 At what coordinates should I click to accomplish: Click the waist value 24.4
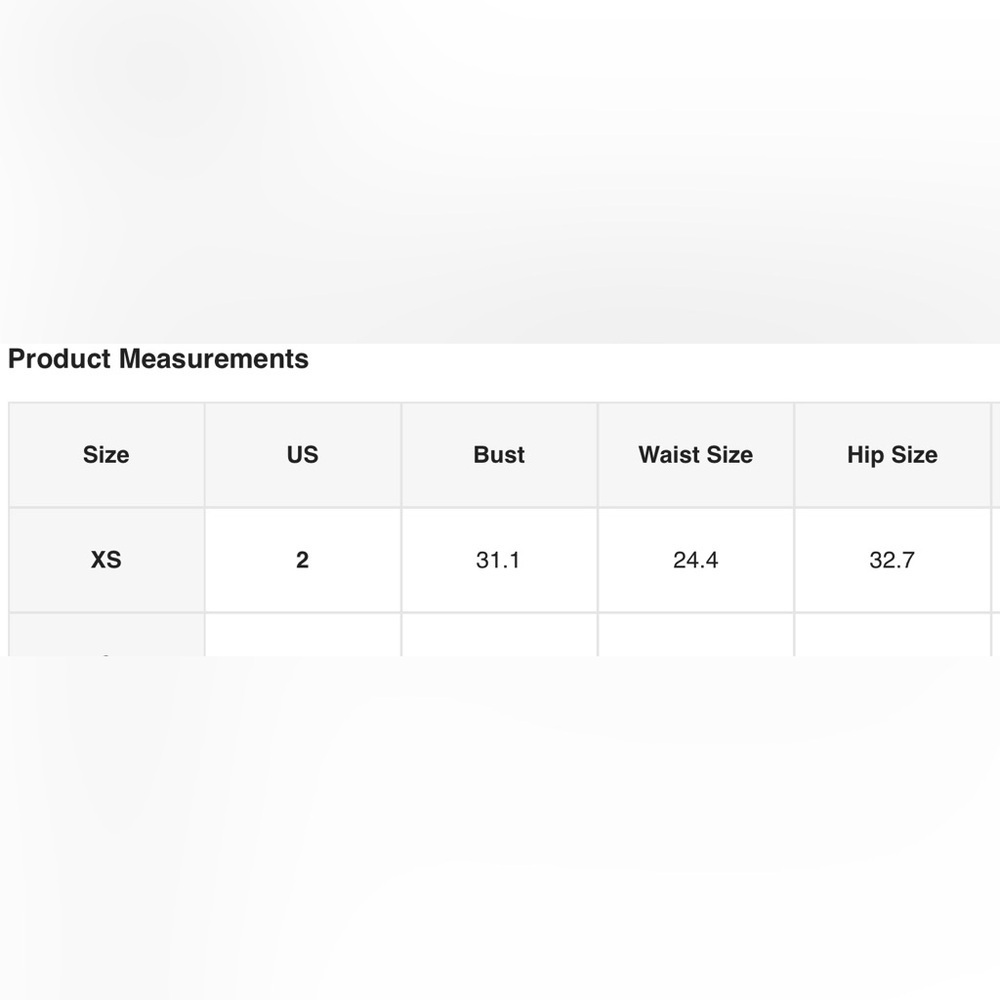pyautogui.click(x=696, y=560)
